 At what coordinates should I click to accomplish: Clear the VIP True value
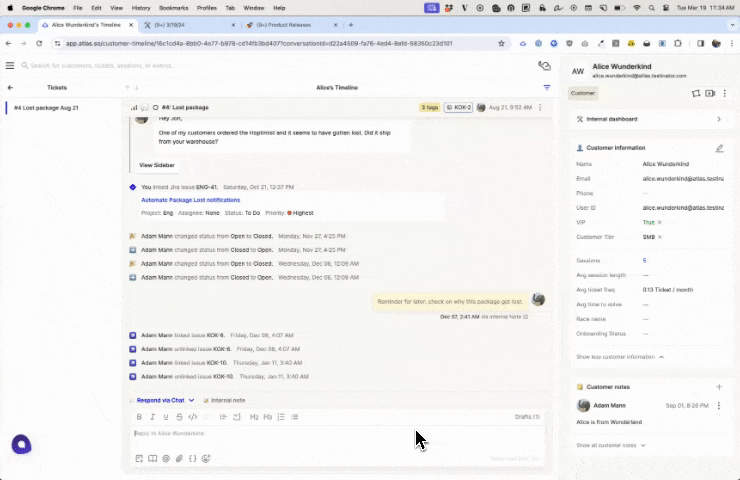click(x=659, y=222)
